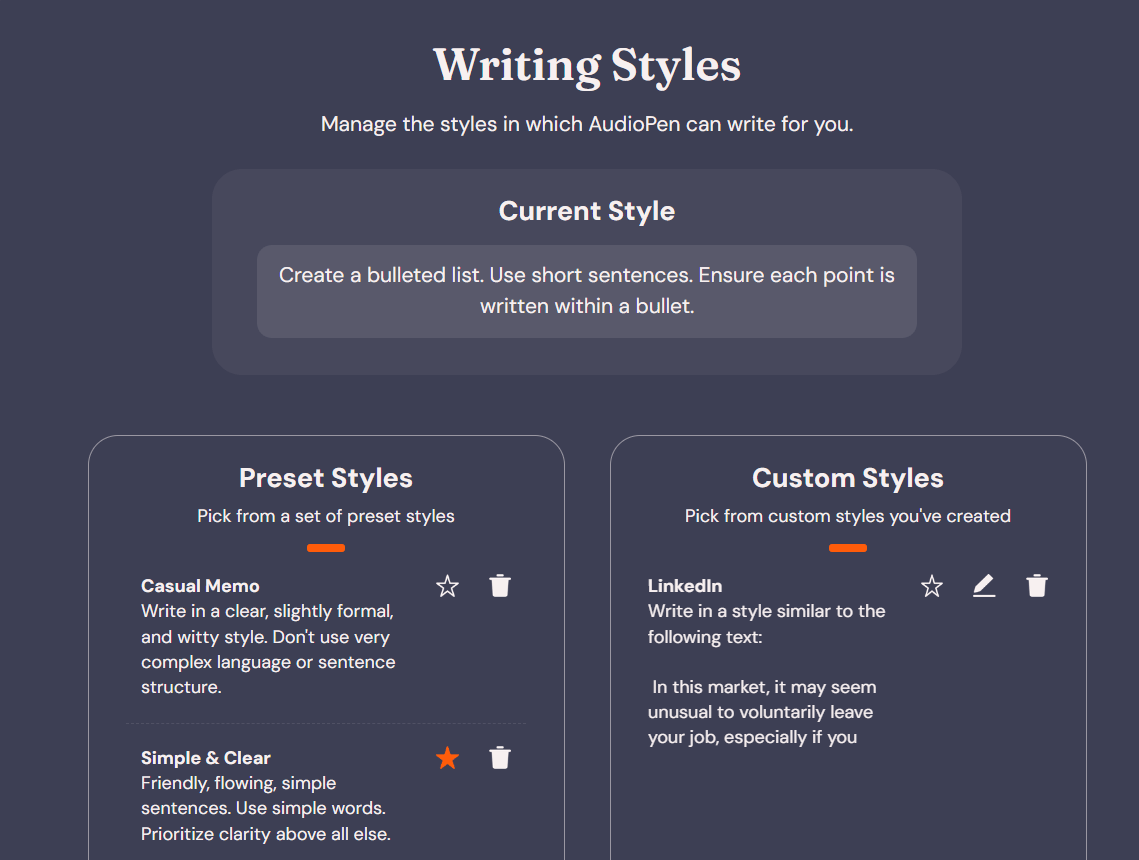
Task: Click the Current Style heading
Action: [x=587, y=211]
